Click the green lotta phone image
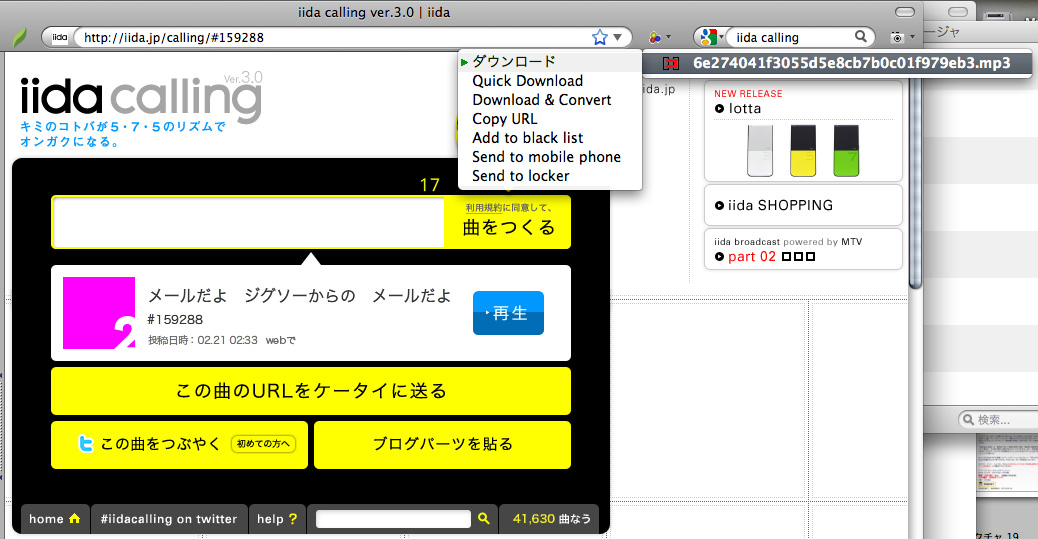 pyautogui.click(x=846, y=150)
